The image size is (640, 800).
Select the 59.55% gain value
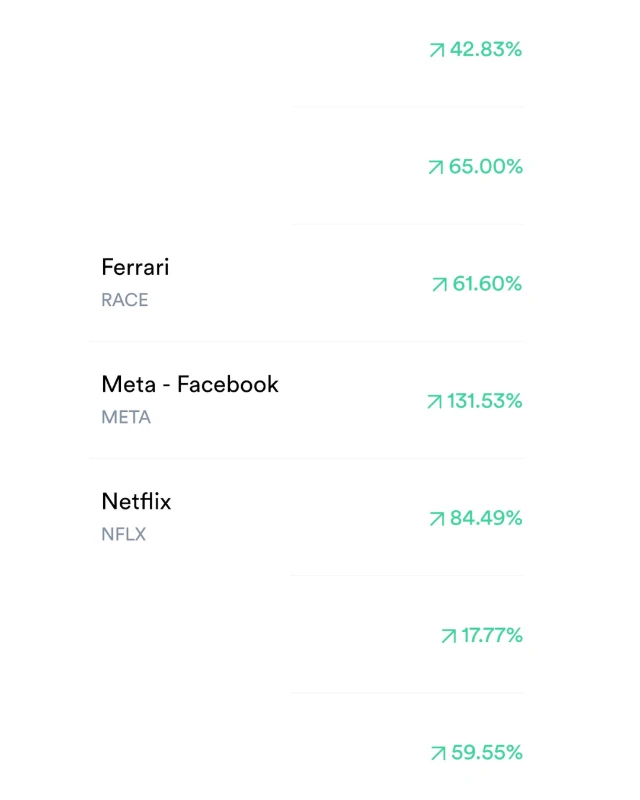coord(486,752)
